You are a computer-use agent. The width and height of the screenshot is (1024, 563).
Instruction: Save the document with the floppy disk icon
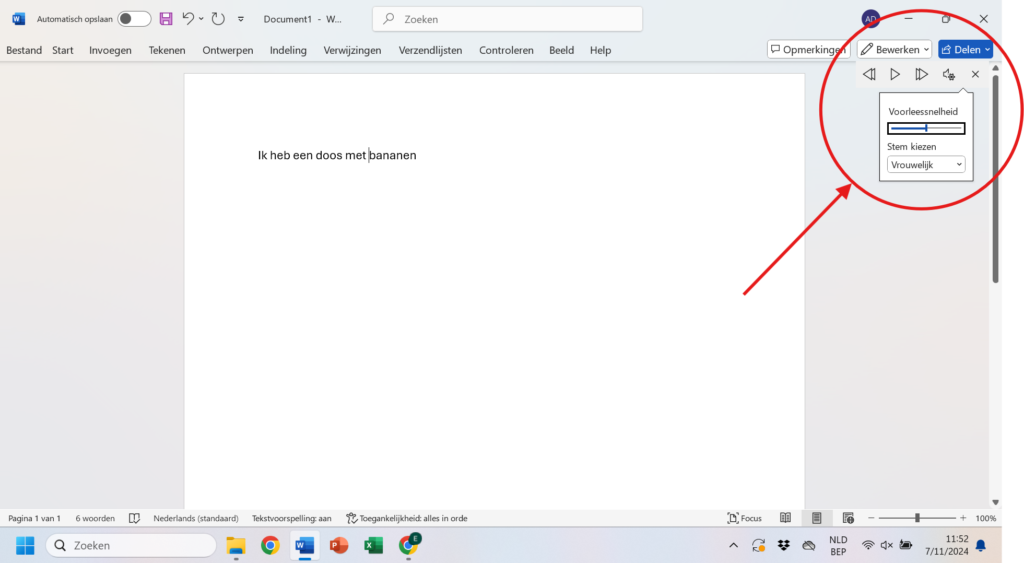click(x=166, y=19)
